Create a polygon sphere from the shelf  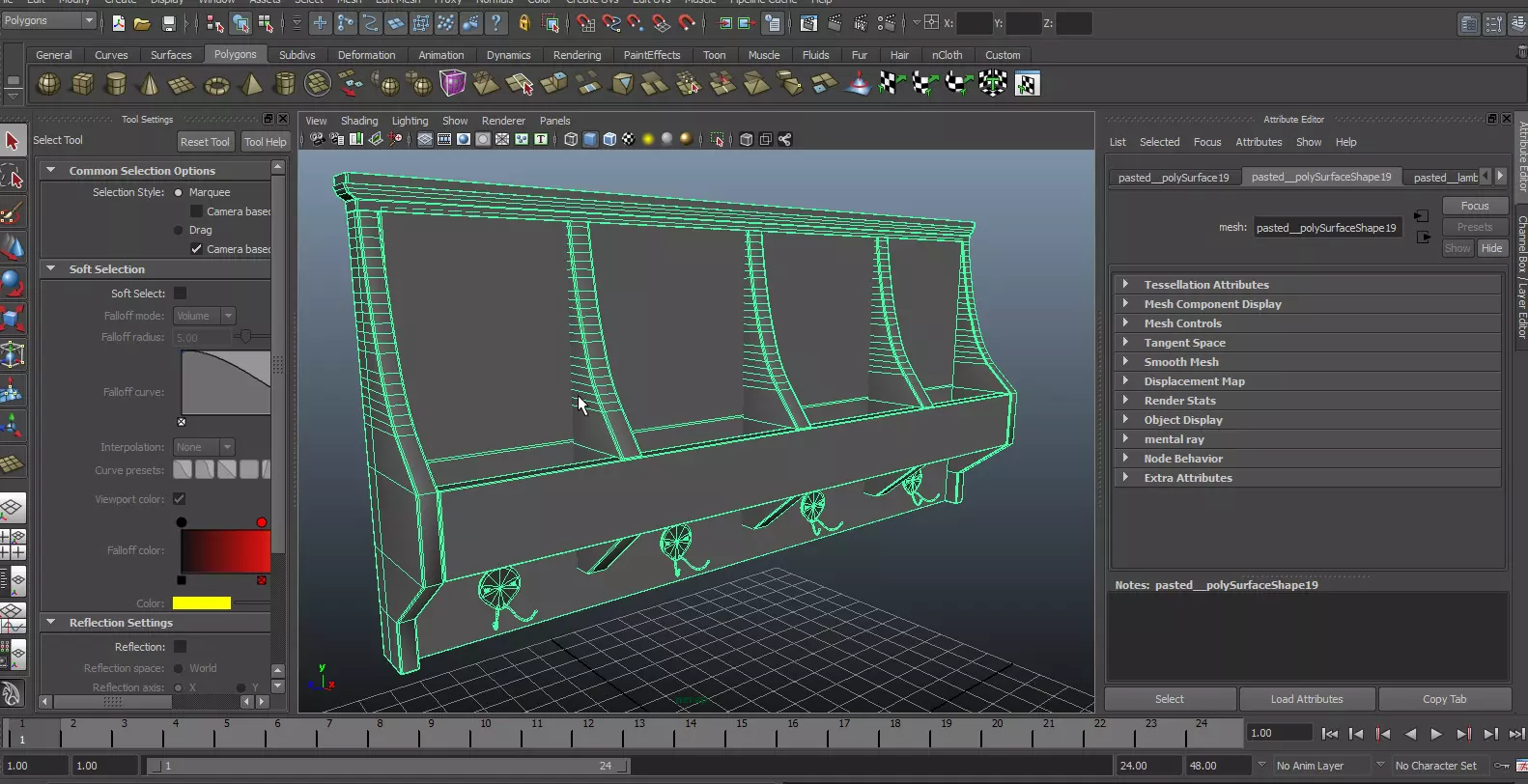[47, 85]
